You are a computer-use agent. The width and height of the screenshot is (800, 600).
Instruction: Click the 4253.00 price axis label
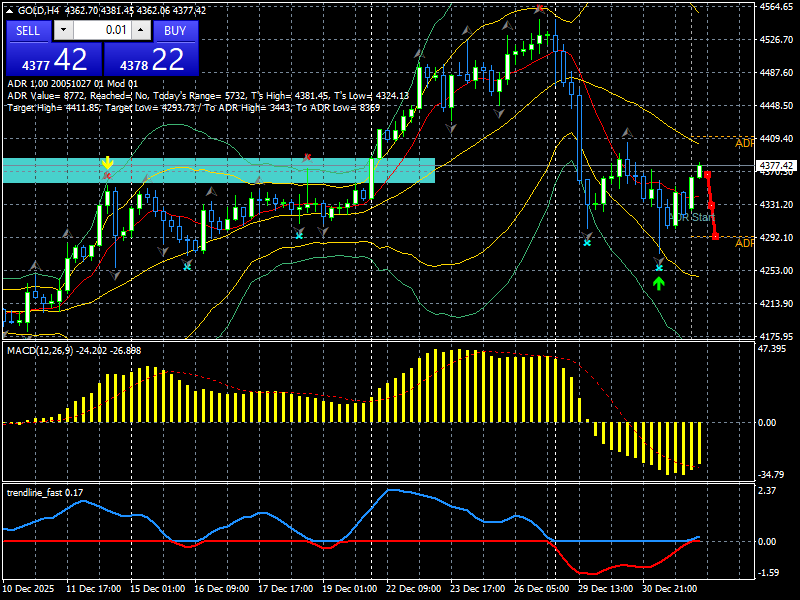[x=777, y=270]
